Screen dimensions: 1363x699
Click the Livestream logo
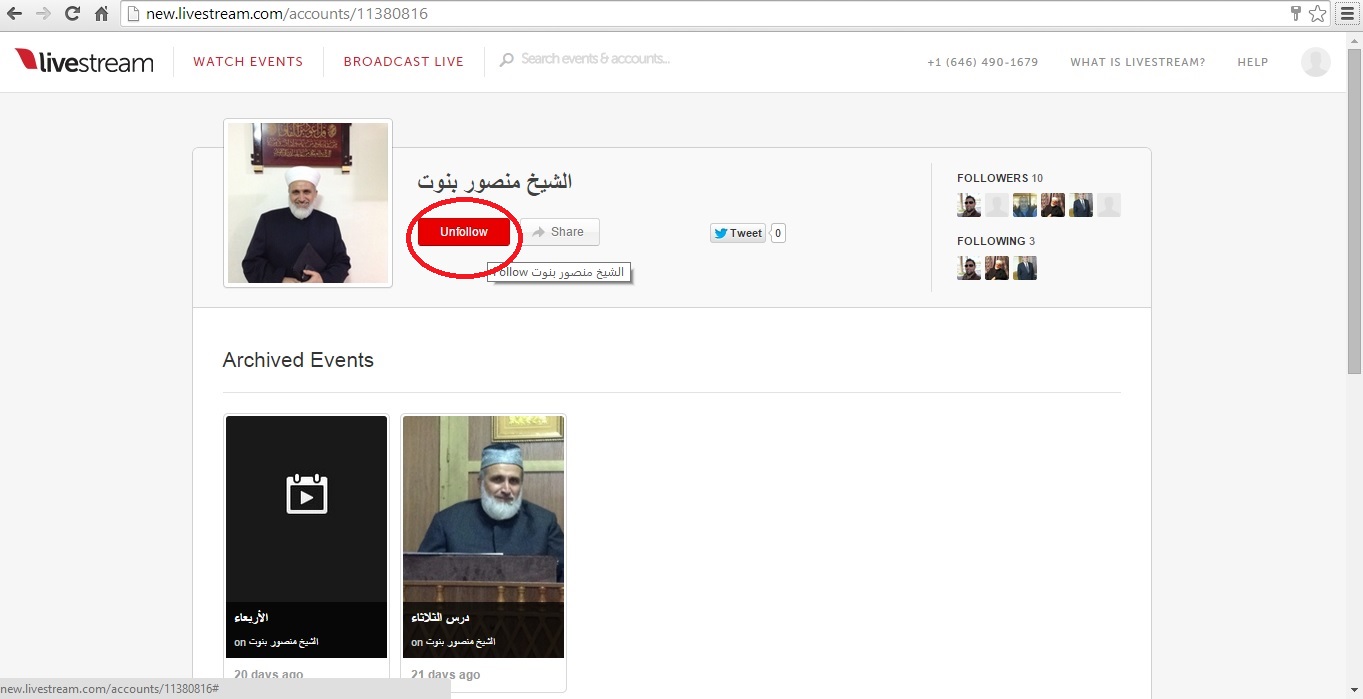[x=84, y=61]
